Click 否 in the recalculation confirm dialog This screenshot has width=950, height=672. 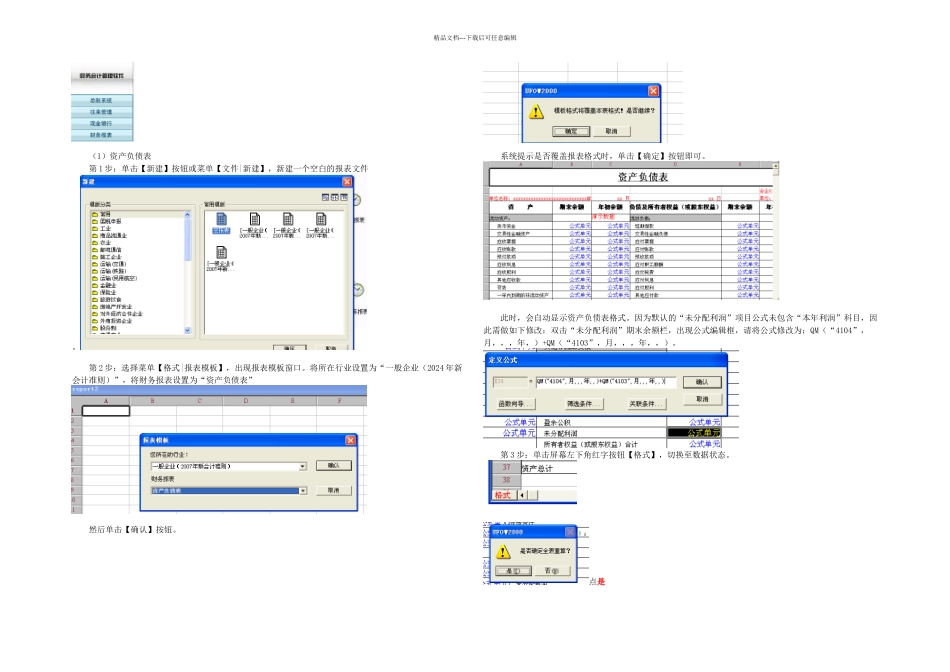pos(551,571)
